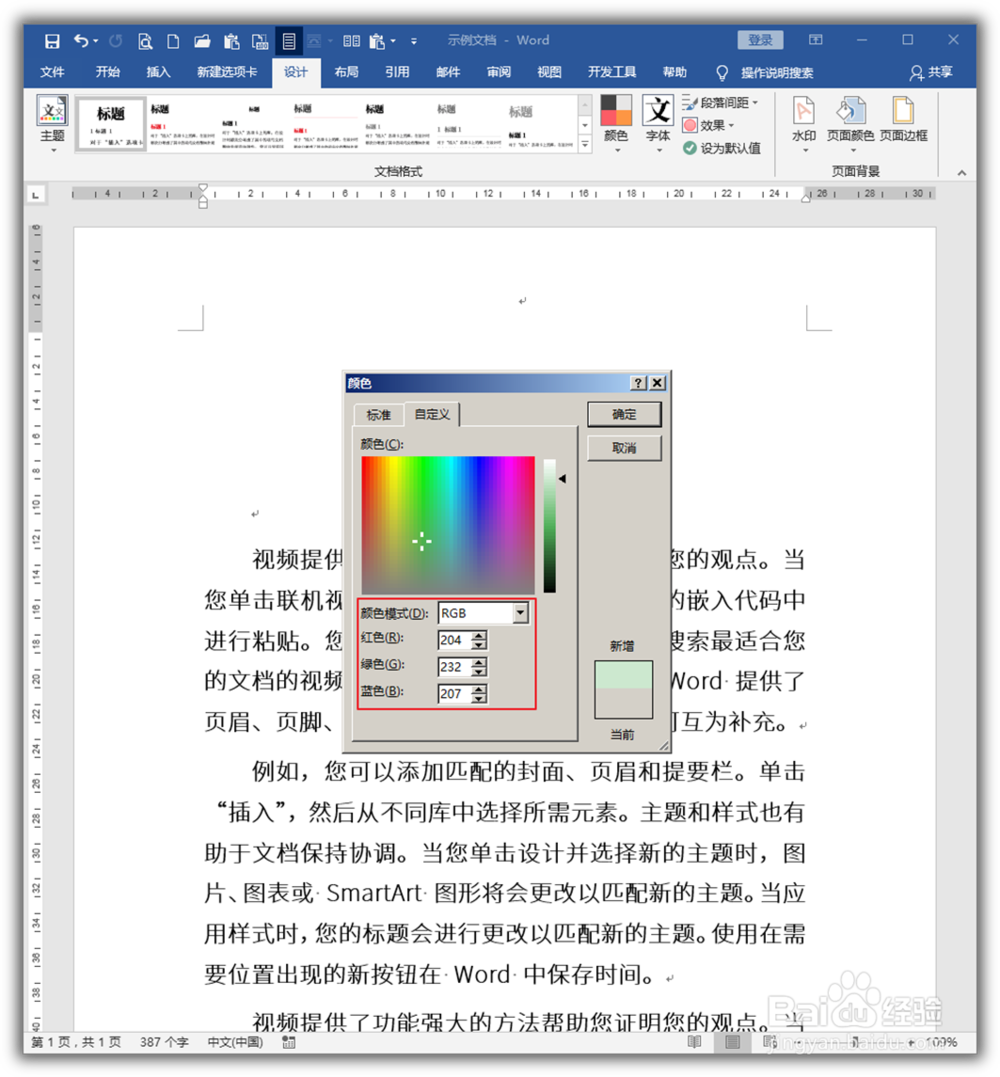
Task: Switch to the 标准 tab in the color dialog
Action: tap(378, 414)
